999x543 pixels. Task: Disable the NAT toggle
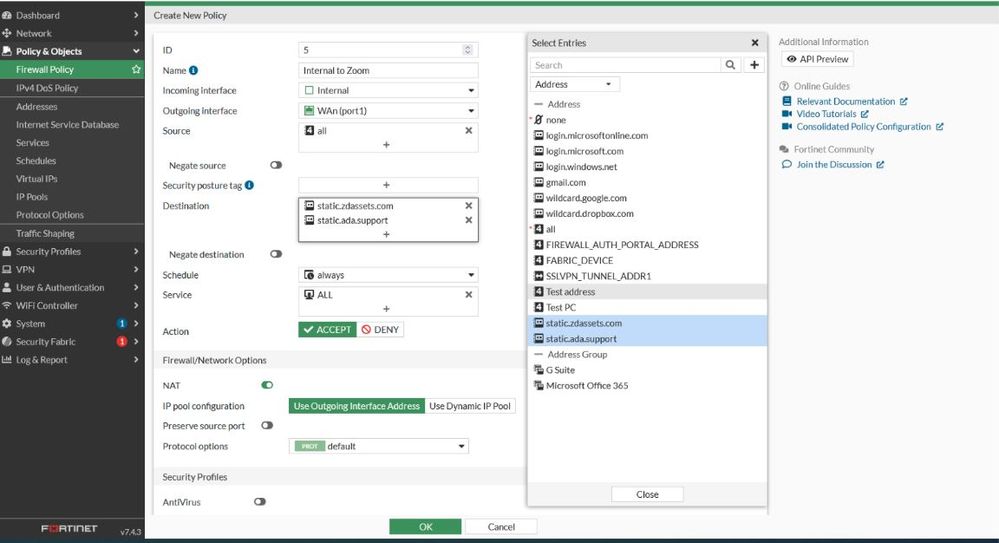[267, 385]
